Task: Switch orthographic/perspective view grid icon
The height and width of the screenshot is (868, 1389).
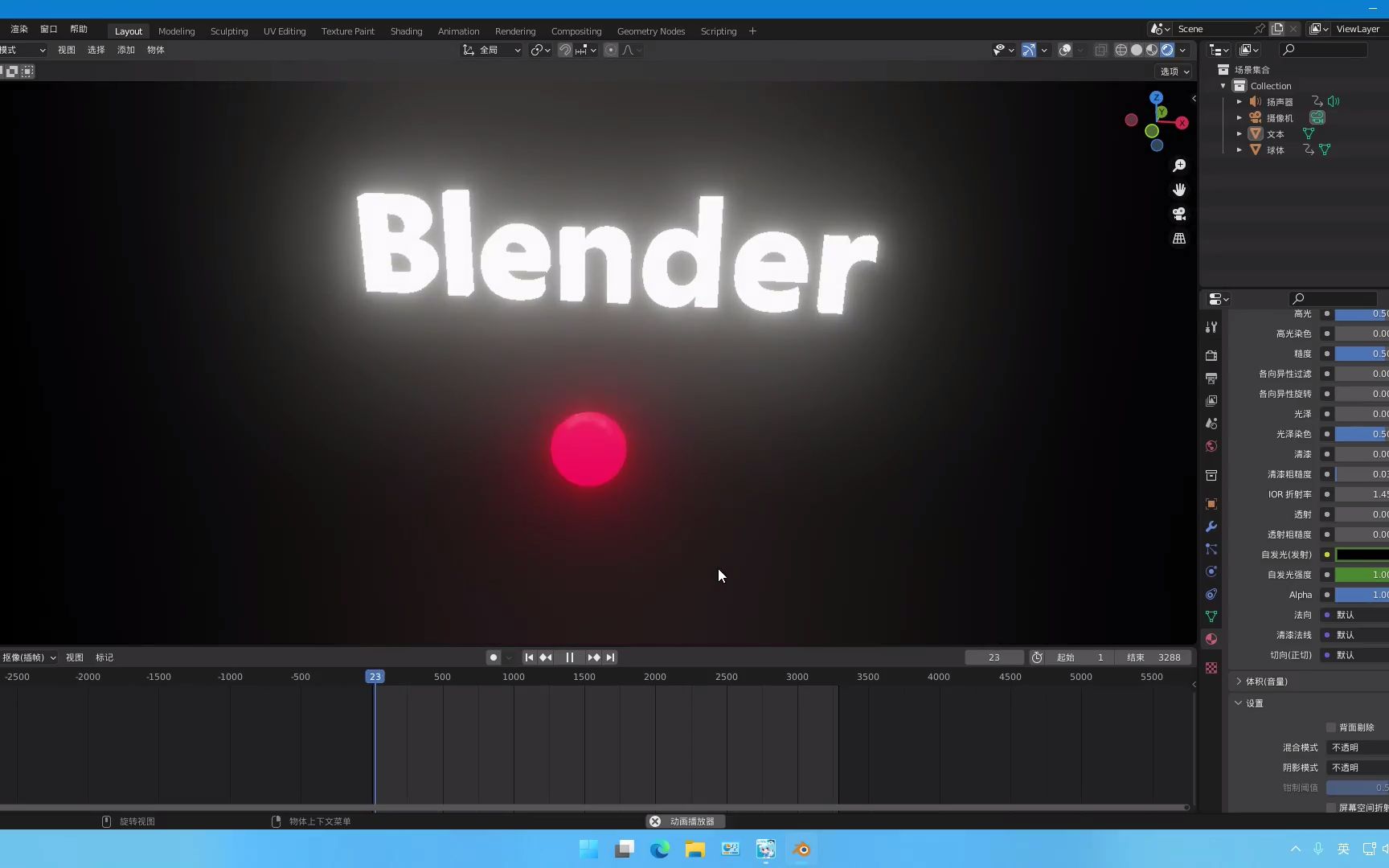Action: 1179,238
